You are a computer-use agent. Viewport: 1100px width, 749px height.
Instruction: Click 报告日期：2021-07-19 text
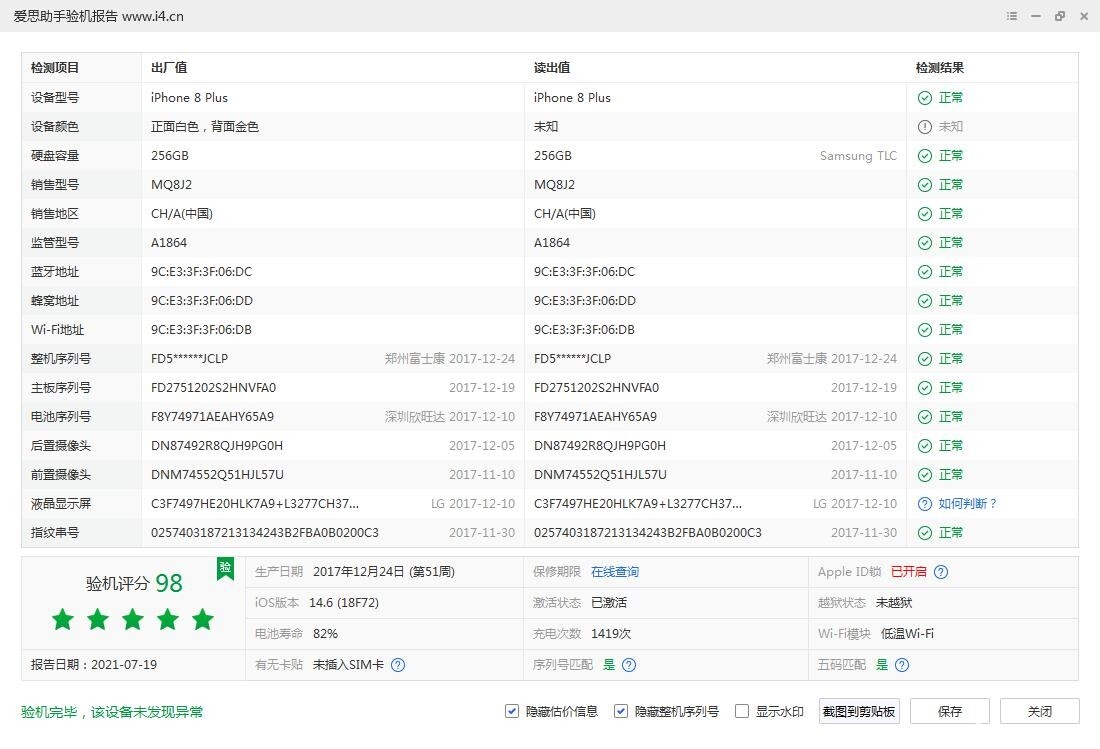point(94,665)
